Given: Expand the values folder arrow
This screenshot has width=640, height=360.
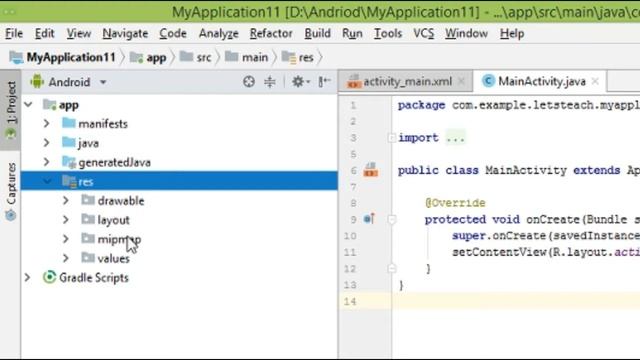Looking at the screenshot, I should (x=66, y=258).
